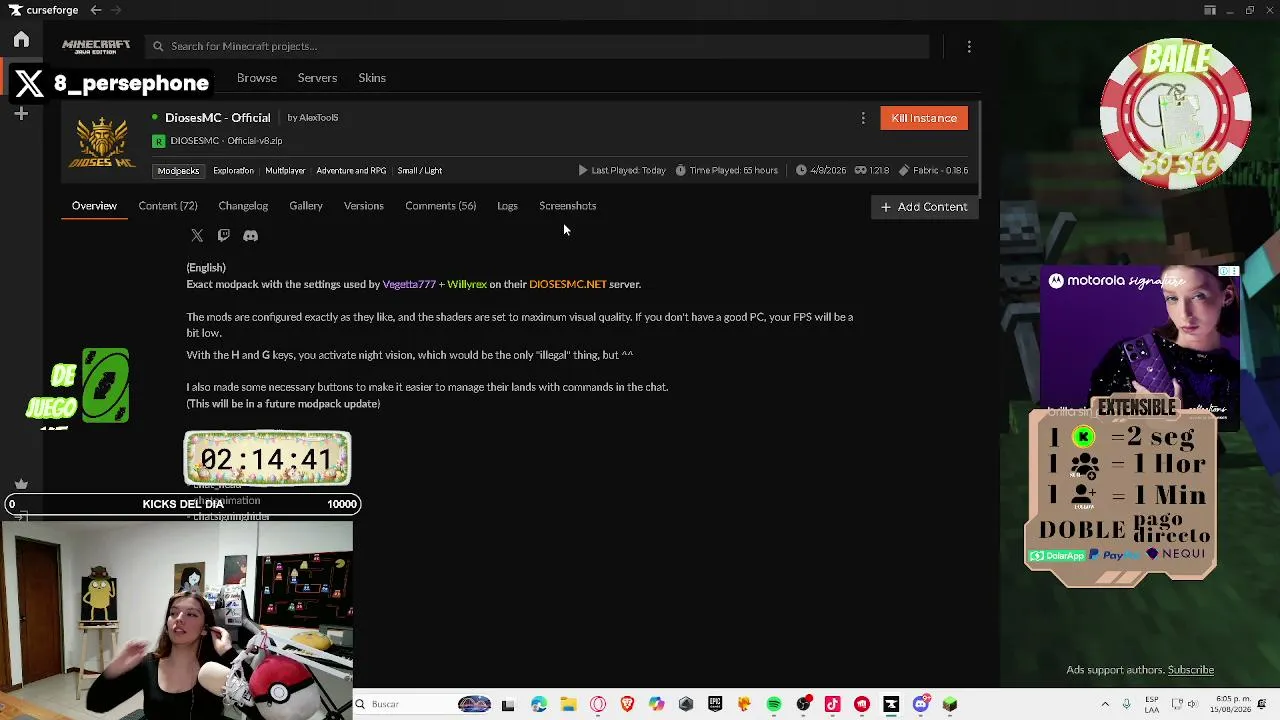The image size is (1280, 720).
Task: Open the Minecraft block icon on the taskbar
Action: tap(950, 705)
